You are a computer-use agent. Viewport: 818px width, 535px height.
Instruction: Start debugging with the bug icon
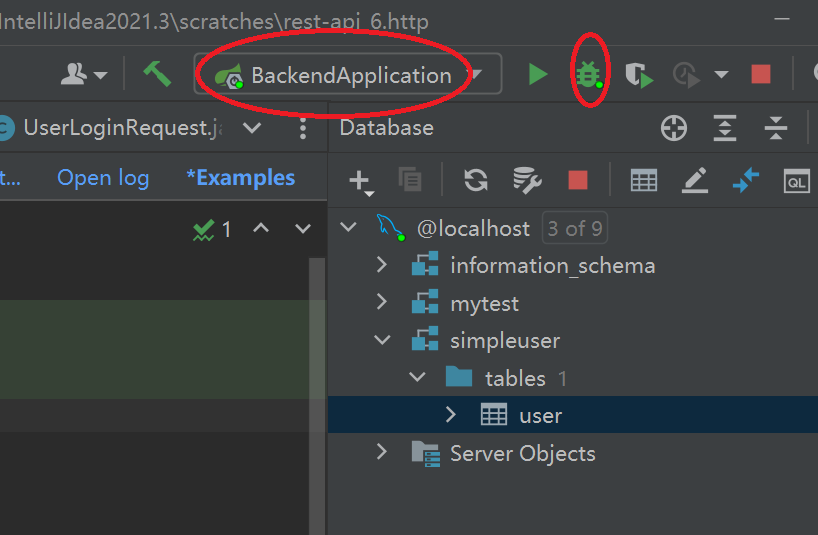coord(589,75)
